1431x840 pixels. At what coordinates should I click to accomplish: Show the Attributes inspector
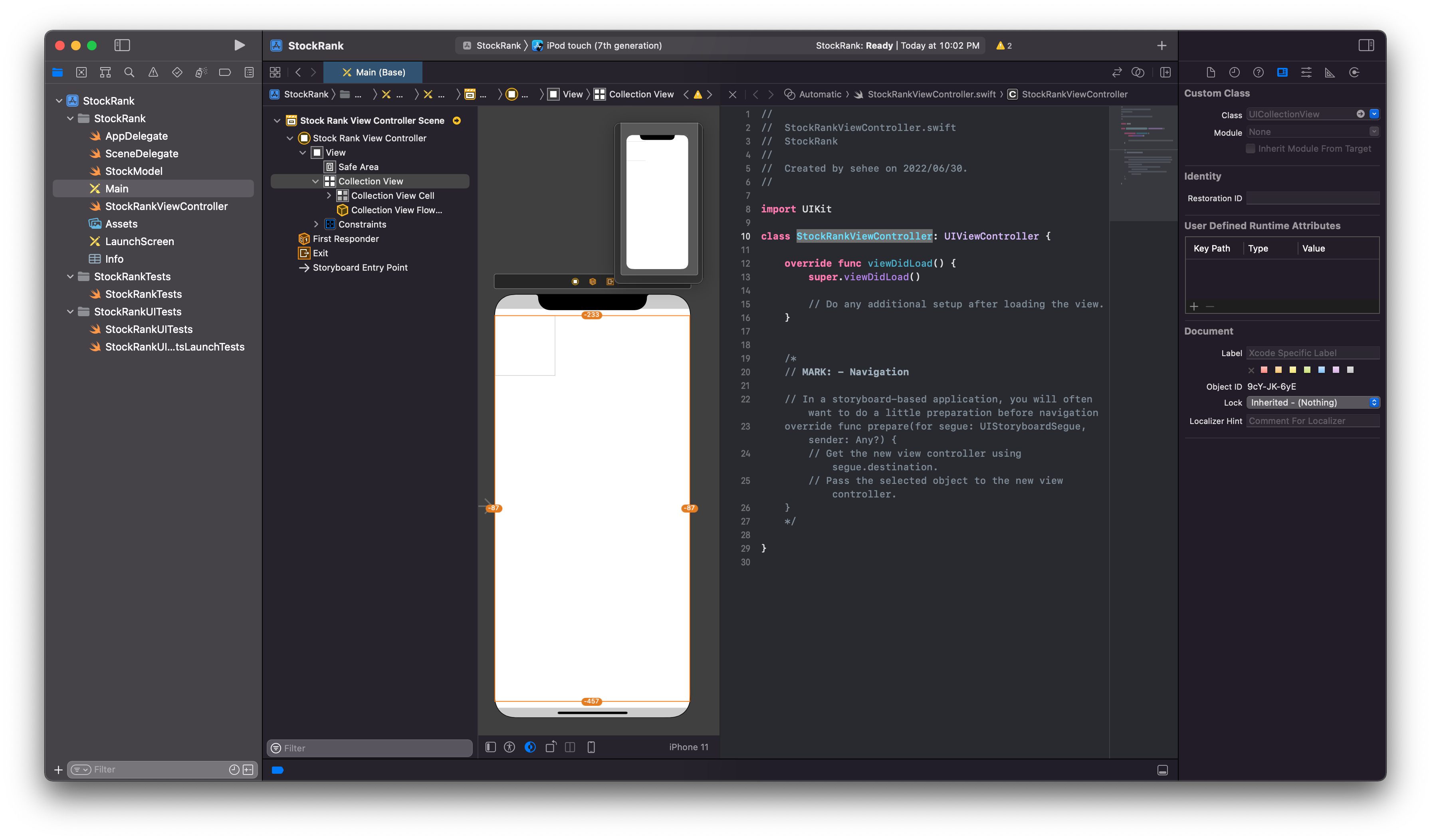coord(1306,72)
